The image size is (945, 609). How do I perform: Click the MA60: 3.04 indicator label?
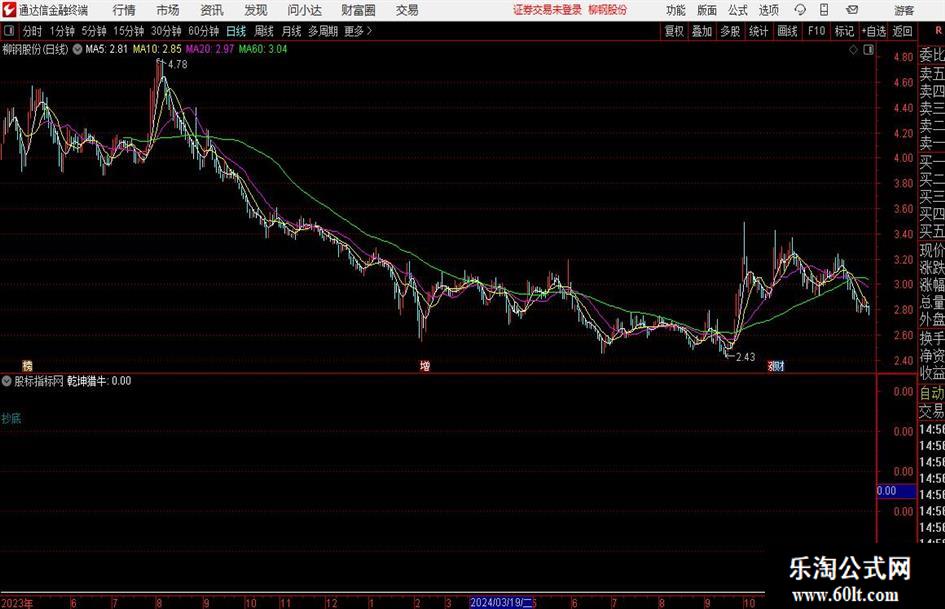point(263,49)
